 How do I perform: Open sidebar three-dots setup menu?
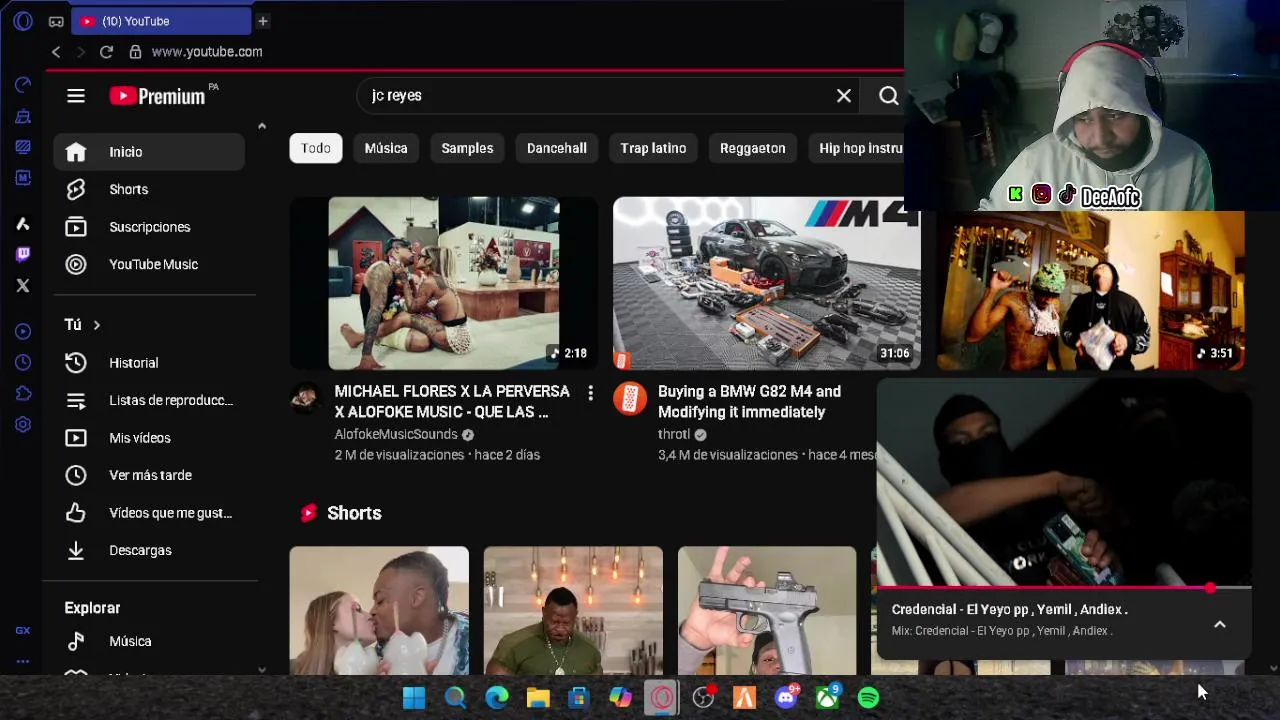23,661
